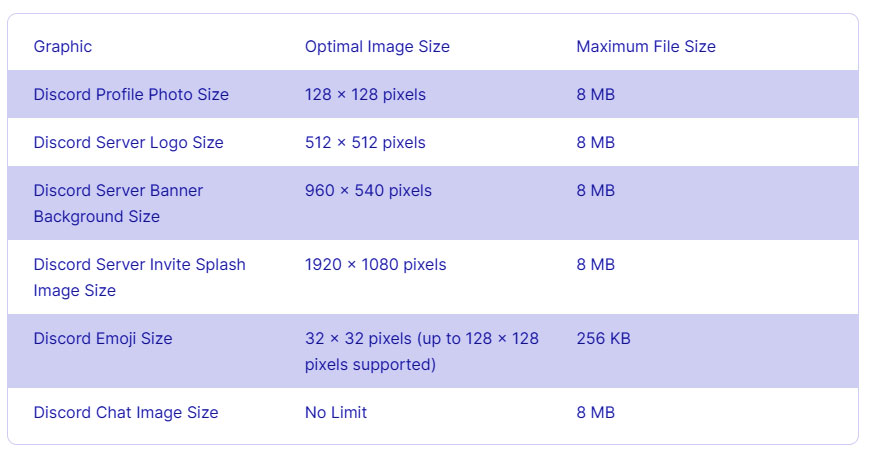Select Discord Server Banner Background Size cell
870x458 pixels.
pyautogui.click(x=118, y=203)
